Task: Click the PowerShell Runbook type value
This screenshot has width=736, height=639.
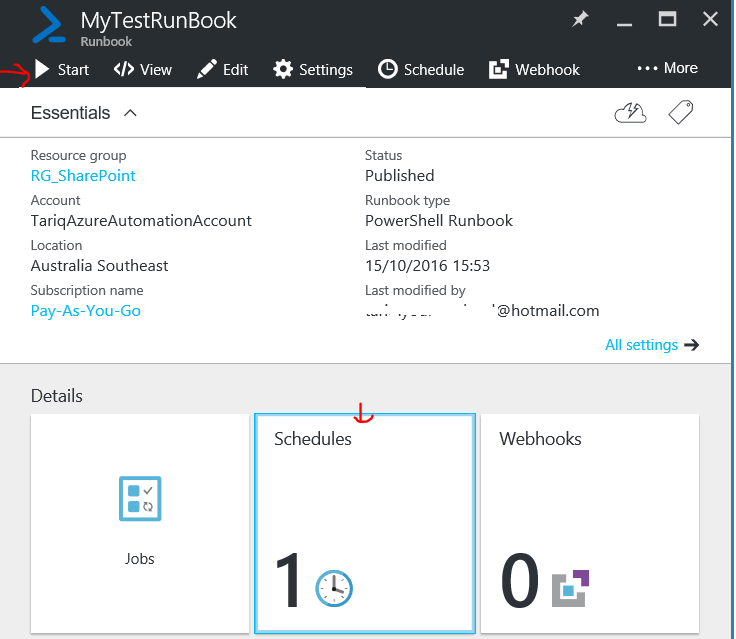Action: 439,221
